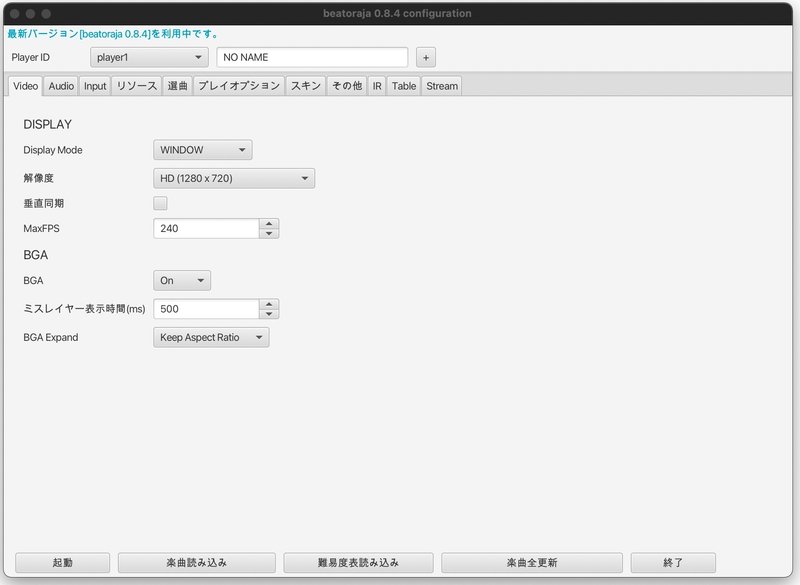Click the Display Mode label
Screen dimensions: 800x585
(x=53, y=150)
